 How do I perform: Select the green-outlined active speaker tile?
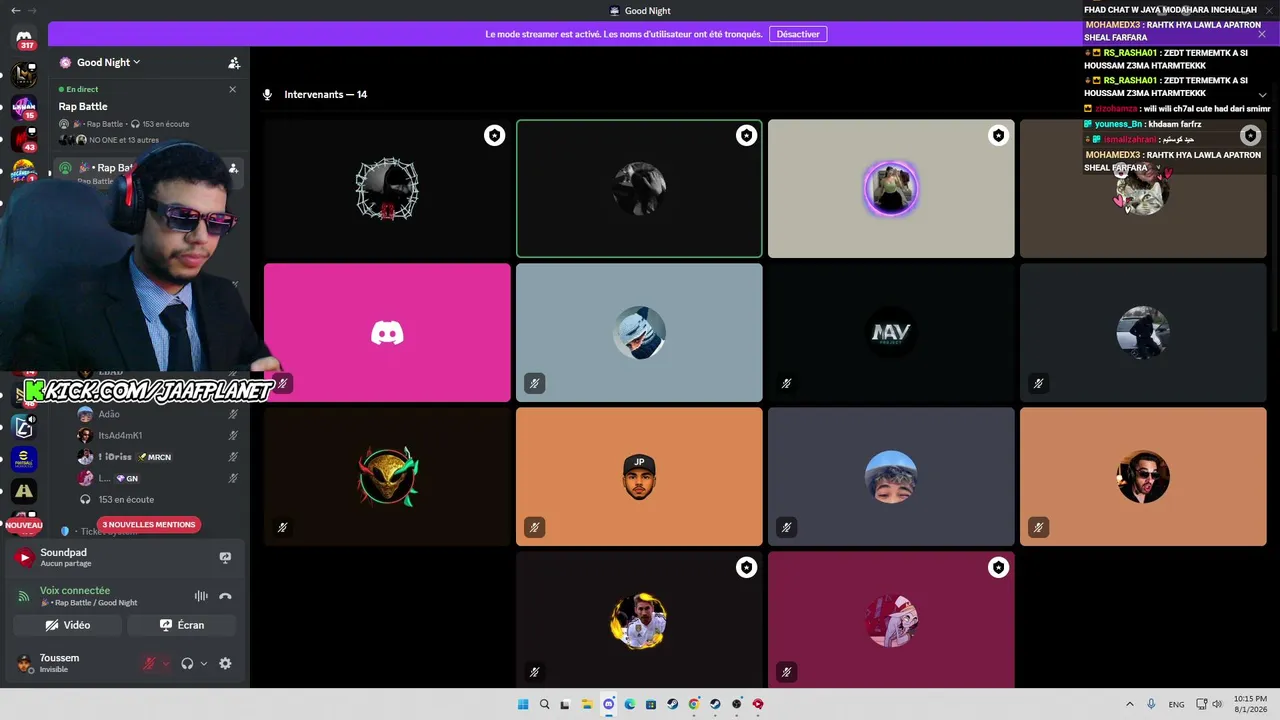639,189
